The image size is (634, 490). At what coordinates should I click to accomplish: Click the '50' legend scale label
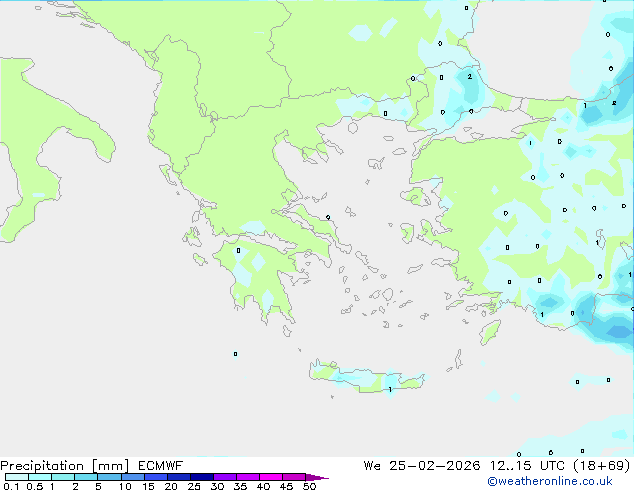(x=309, y=486)
